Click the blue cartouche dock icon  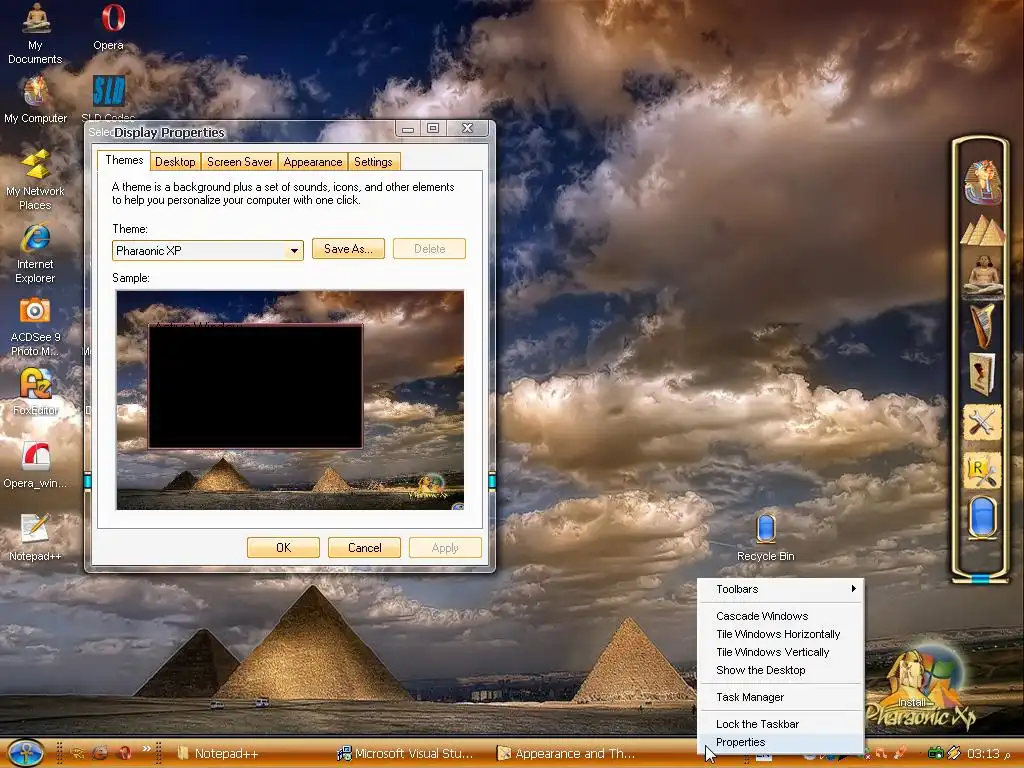coord(982,517)
